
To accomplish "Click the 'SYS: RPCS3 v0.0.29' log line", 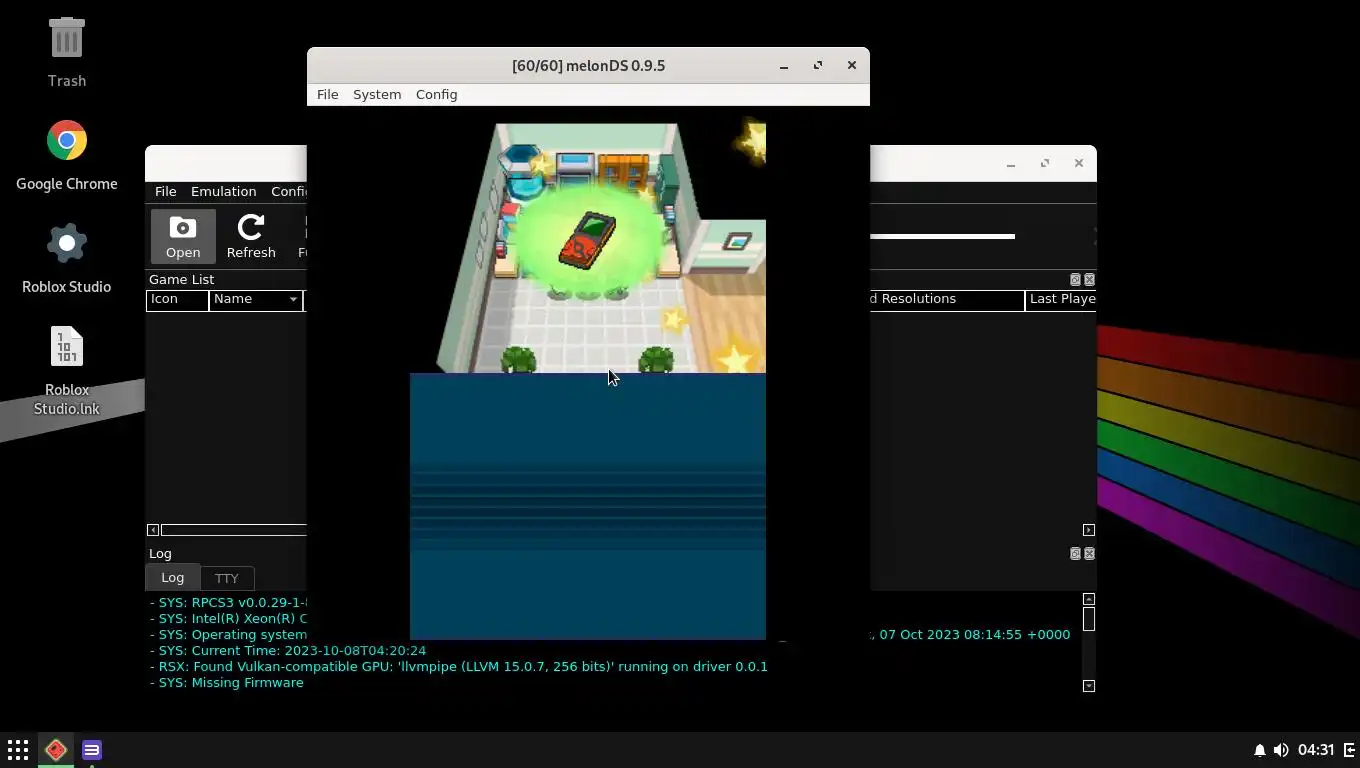I will 229,603.
